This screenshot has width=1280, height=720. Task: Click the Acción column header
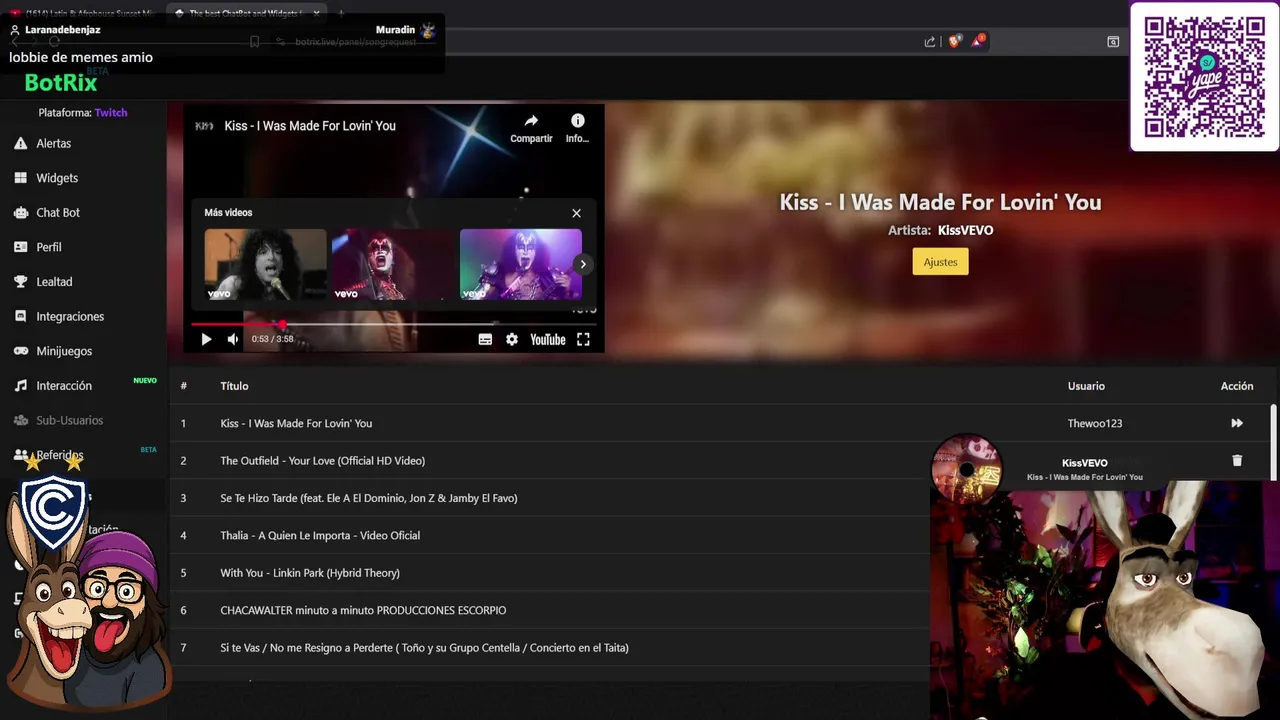pyautogui.click(x=1237, y=386)
